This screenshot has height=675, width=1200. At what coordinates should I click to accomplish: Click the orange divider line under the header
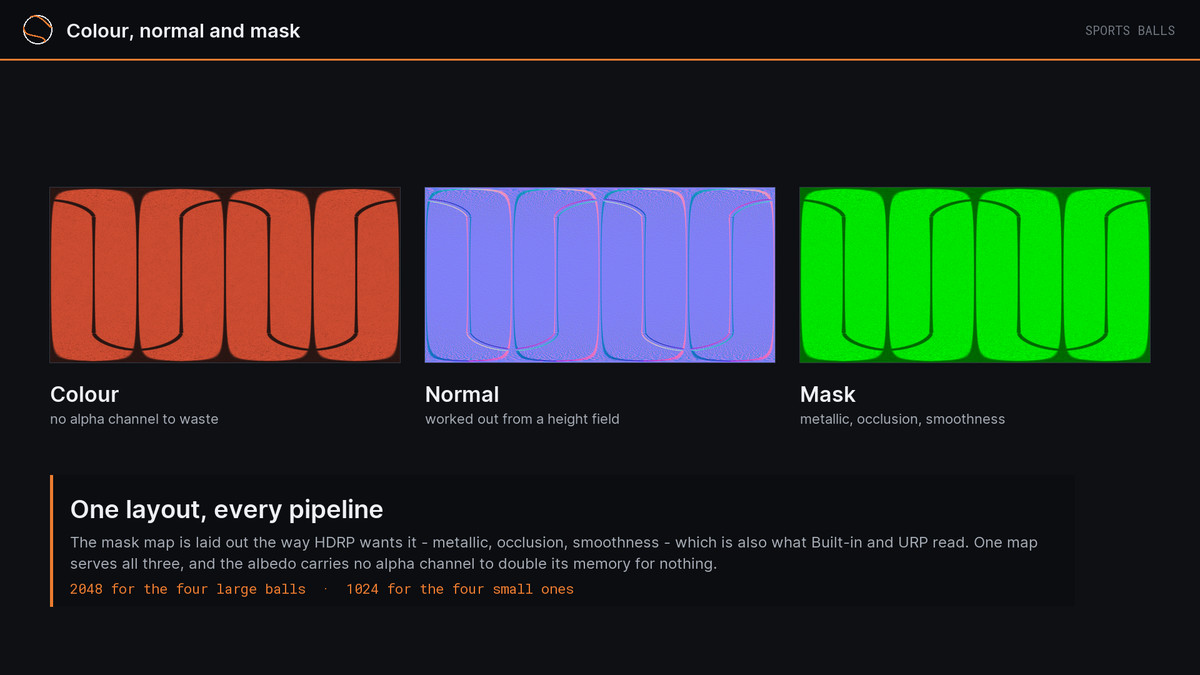[600, 60]
